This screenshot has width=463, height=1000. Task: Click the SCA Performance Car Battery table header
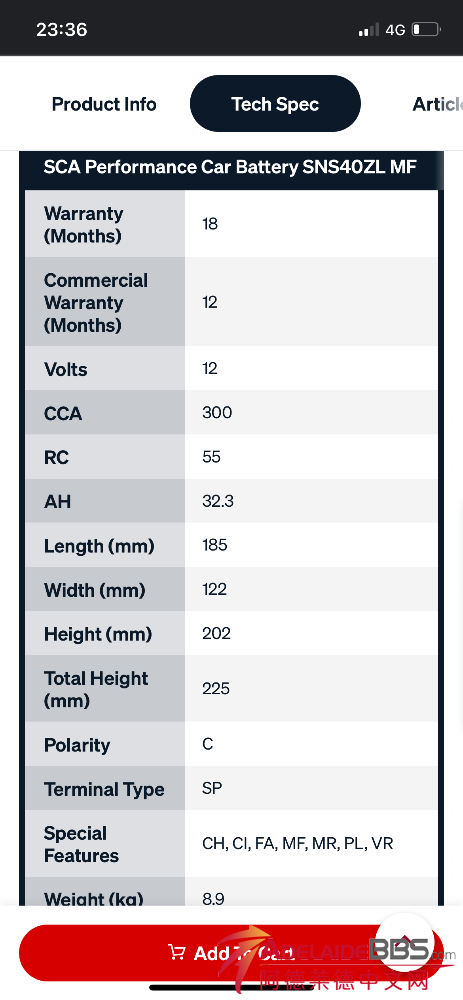click(230, 167)
